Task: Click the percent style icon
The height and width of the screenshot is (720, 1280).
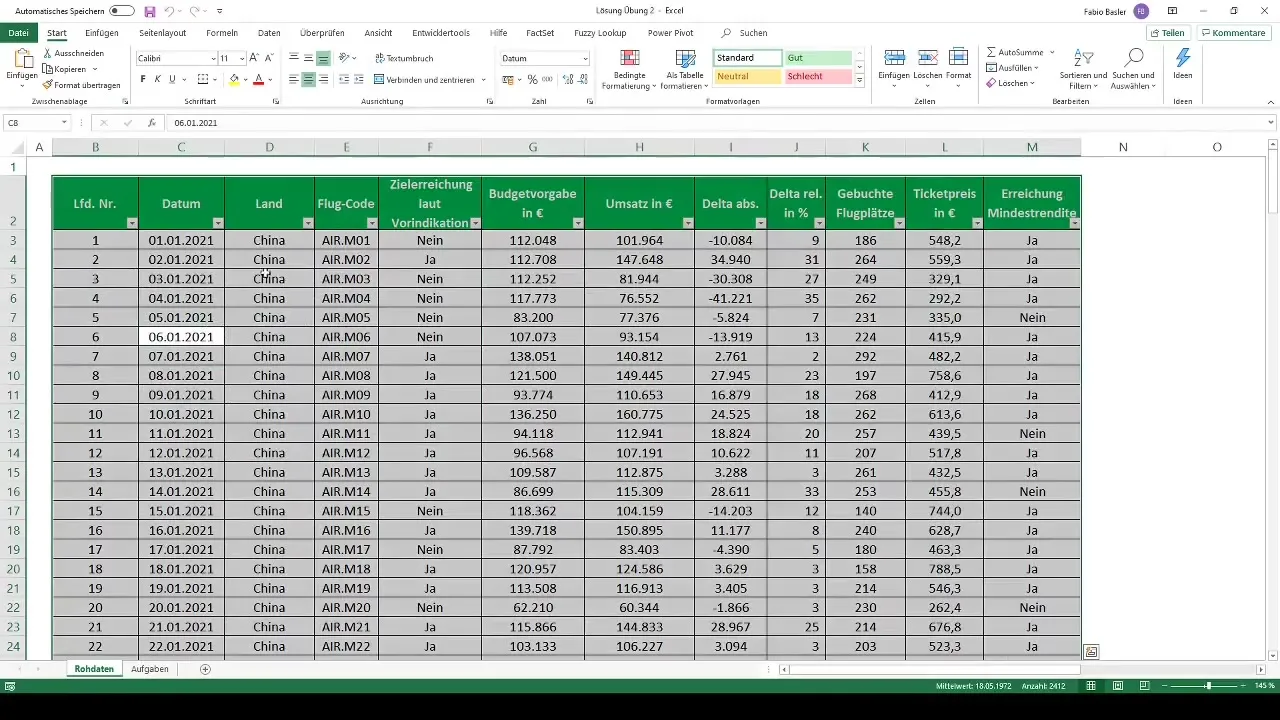Action: pos(532,79)
